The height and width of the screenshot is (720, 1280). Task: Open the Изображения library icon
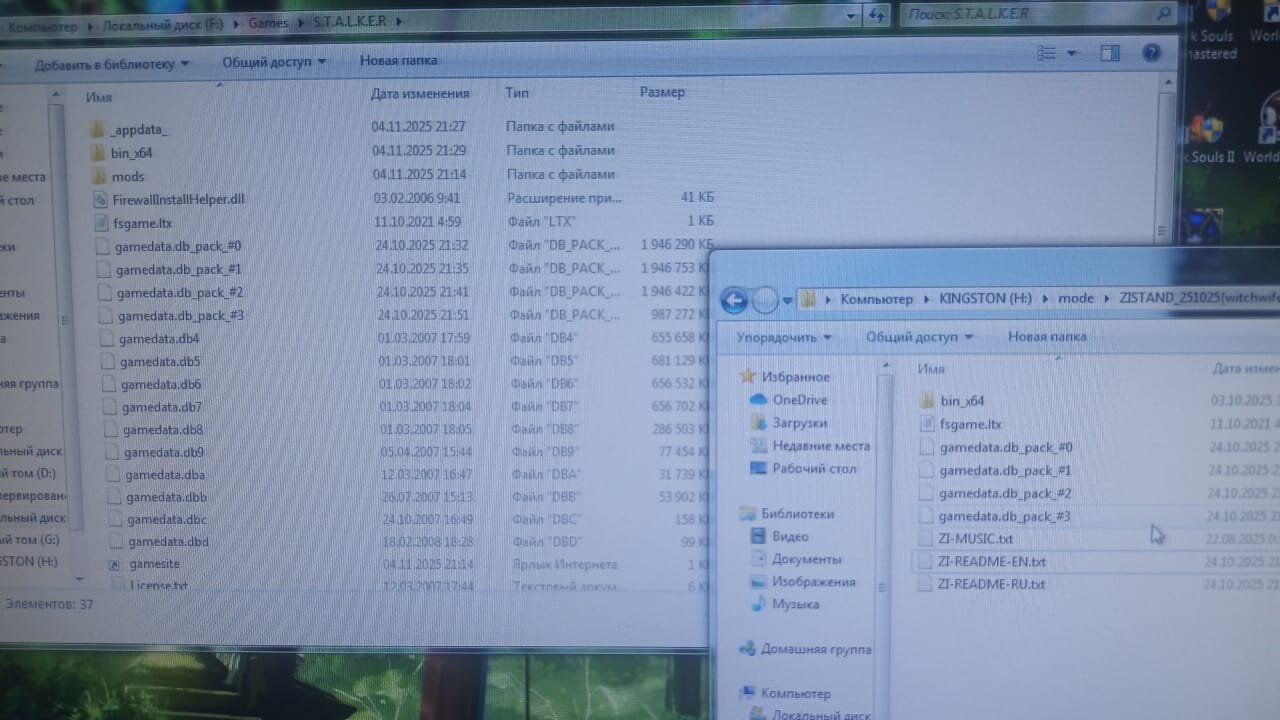point(759,581)
